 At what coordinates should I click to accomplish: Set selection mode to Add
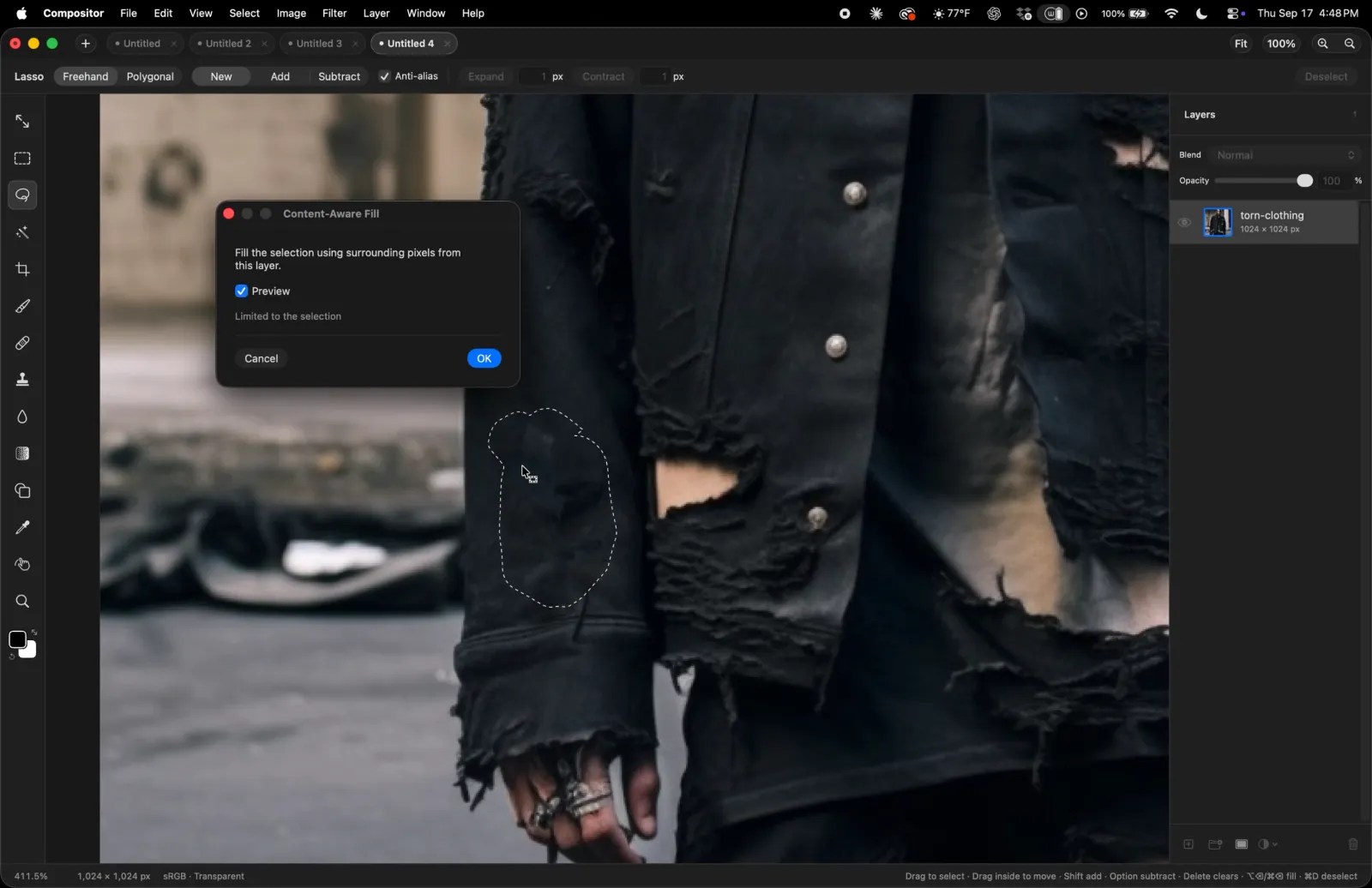280,76
